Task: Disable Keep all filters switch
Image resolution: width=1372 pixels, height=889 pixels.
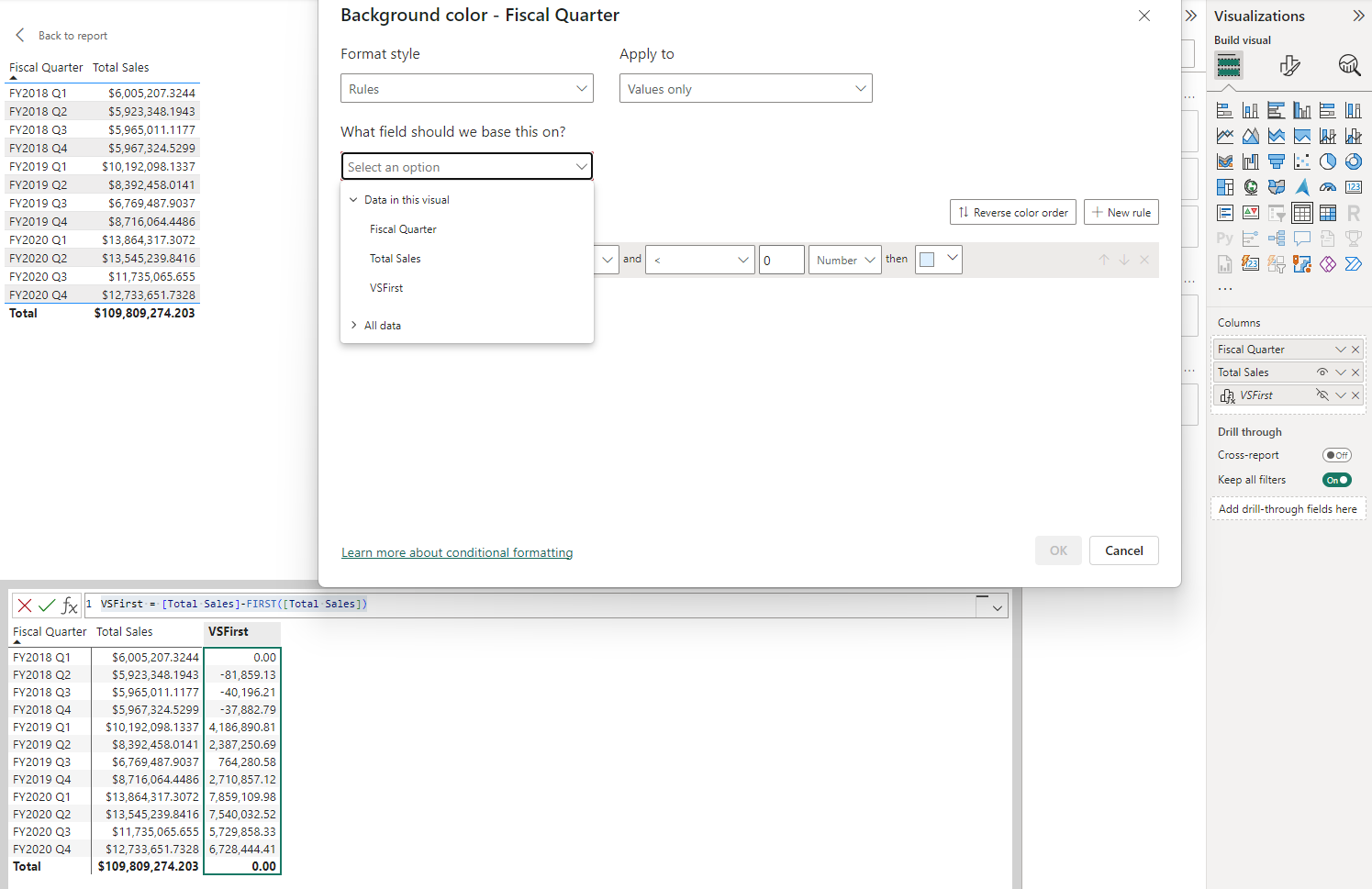Action: (1336, 480)
